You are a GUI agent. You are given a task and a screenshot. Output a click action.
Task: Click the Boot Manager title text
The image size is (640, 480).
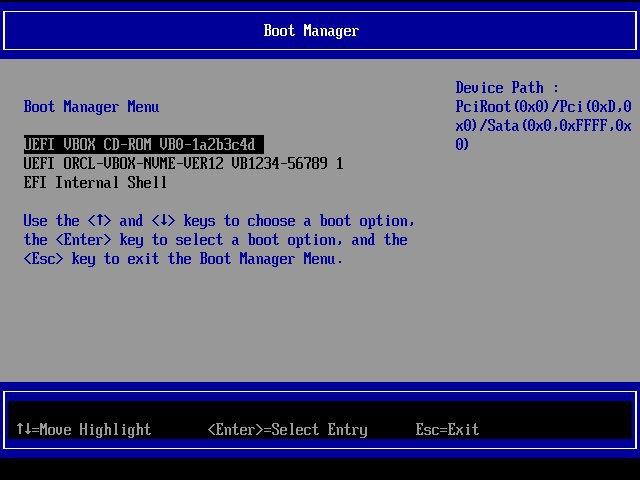[x=311, y=31]
